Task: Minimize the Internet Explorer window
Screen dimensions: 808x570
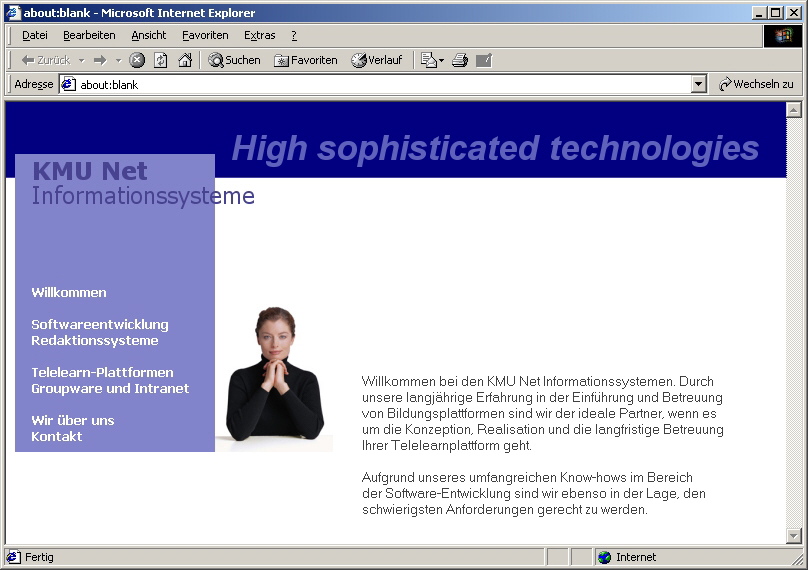Action: click(x=758, y=13)
